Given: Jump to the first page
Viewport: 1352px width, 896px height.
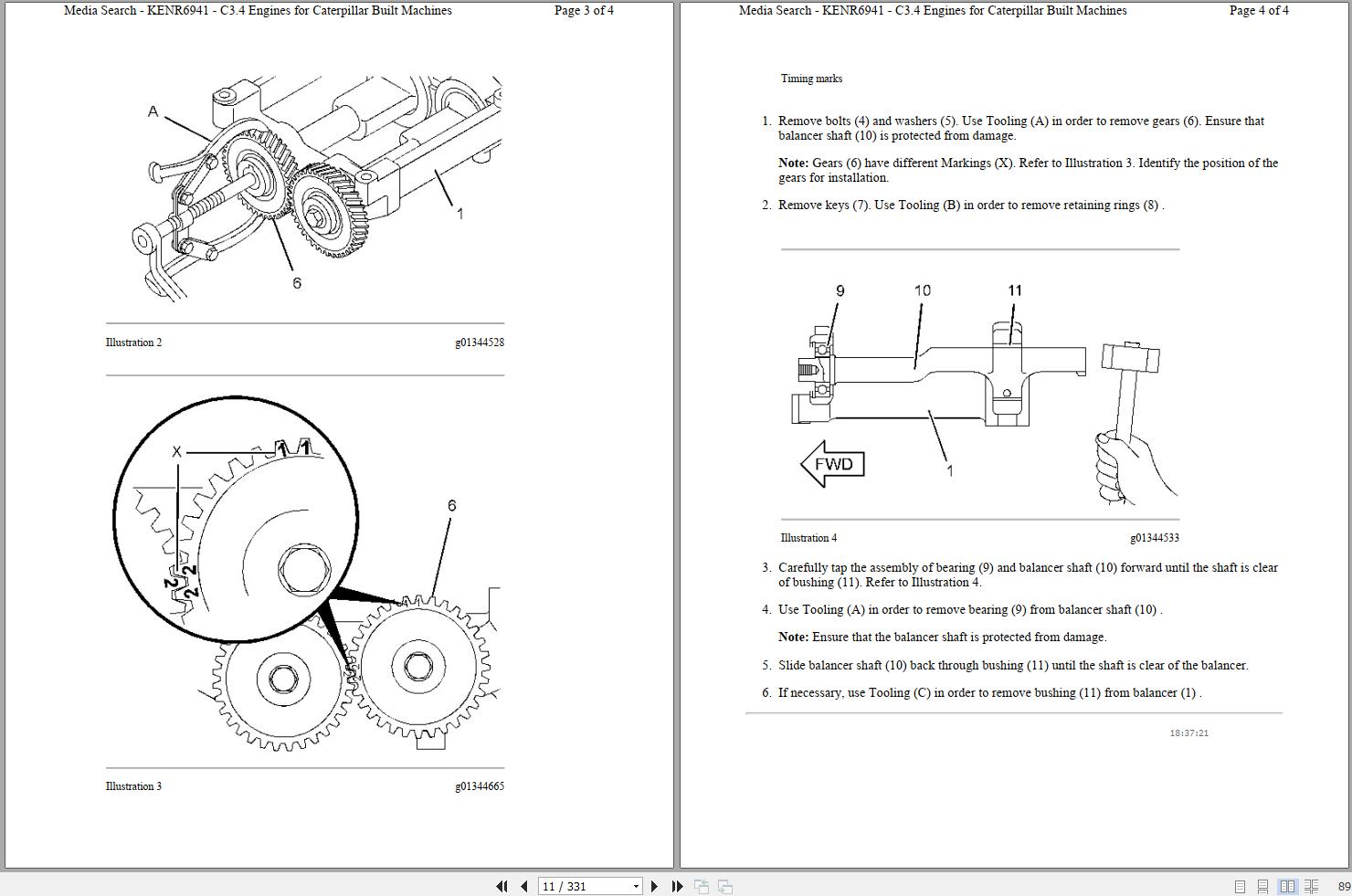Looking at the screenshot, I should 503,886.
